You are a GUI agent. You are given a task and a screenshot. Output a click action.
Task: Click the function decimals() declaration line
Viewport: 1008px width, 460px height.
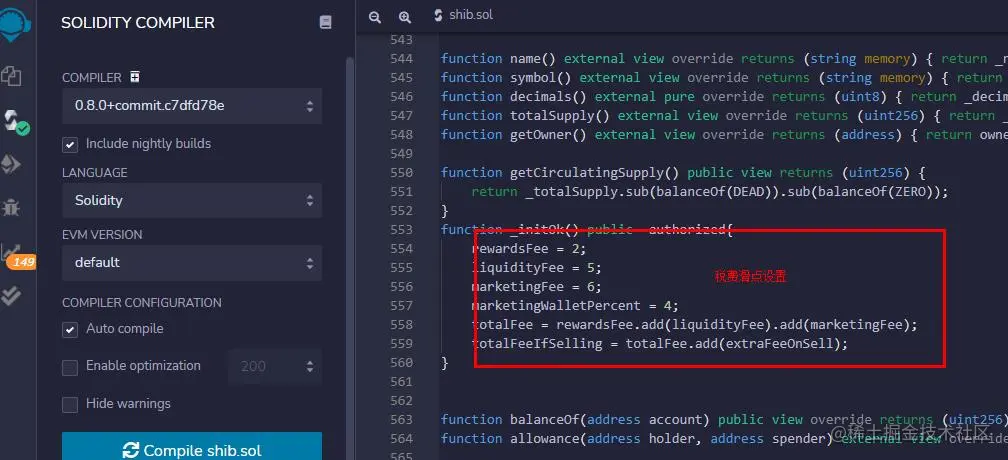click(724, 97)
